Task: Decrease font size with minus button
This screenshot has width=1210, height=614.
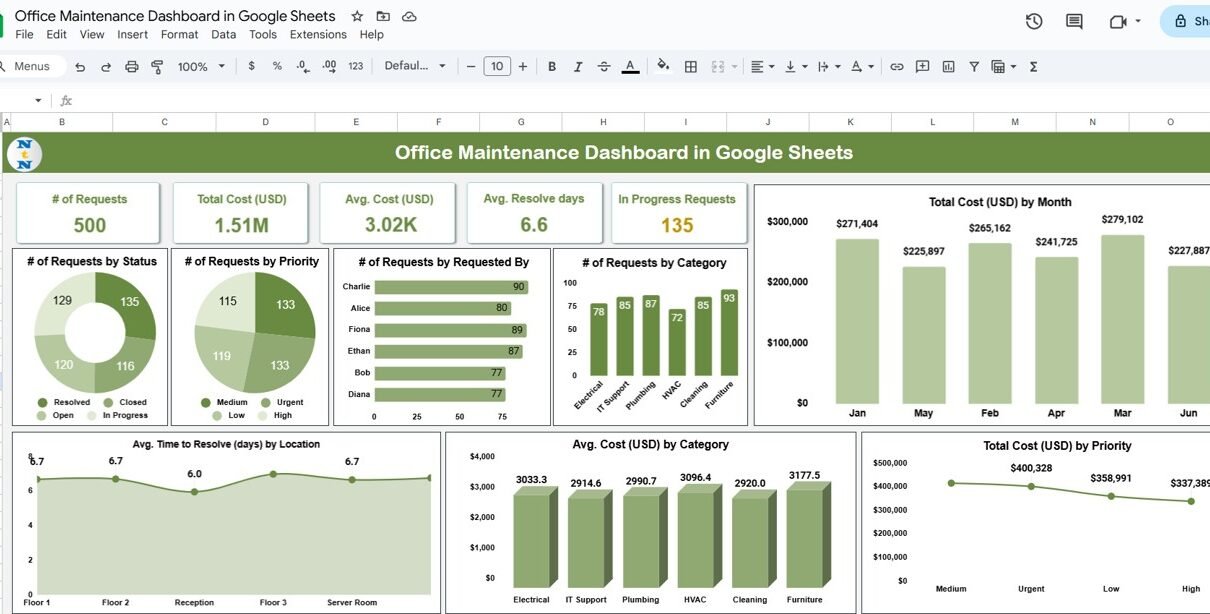Action: (x=471, y=66)
